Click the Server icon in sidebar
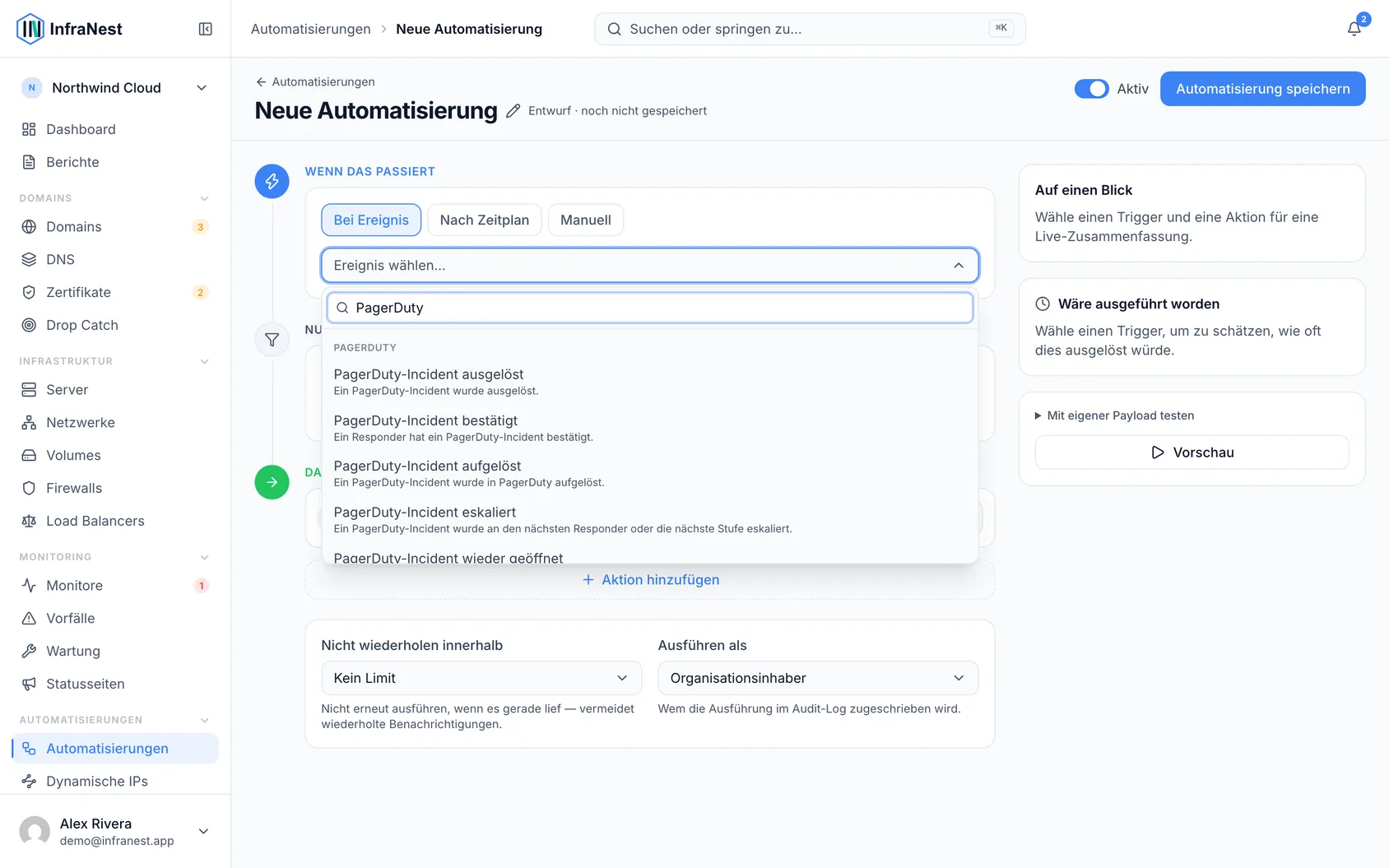 [x=29, y=389]
